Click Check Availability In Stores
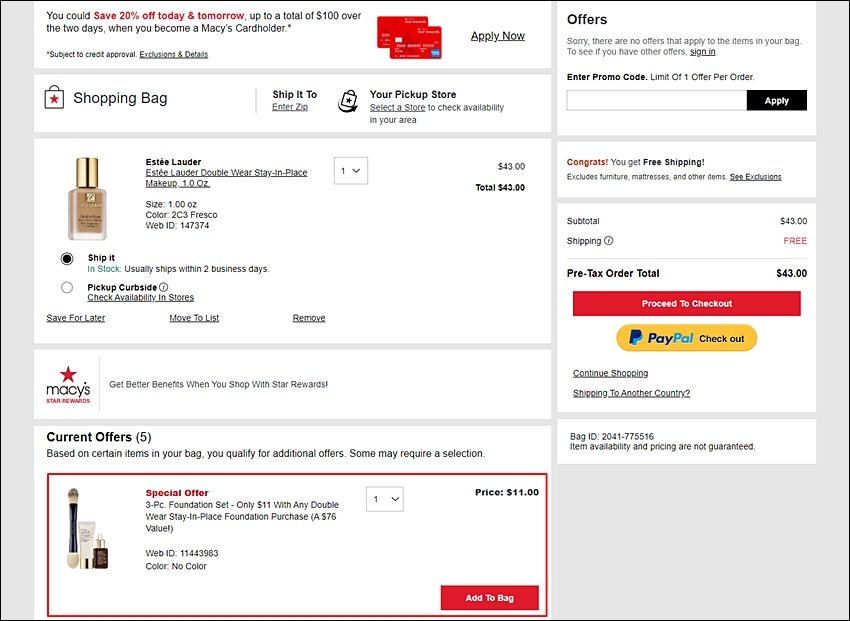The height and width of the screenshot is (621, 850). click(140, 297)
